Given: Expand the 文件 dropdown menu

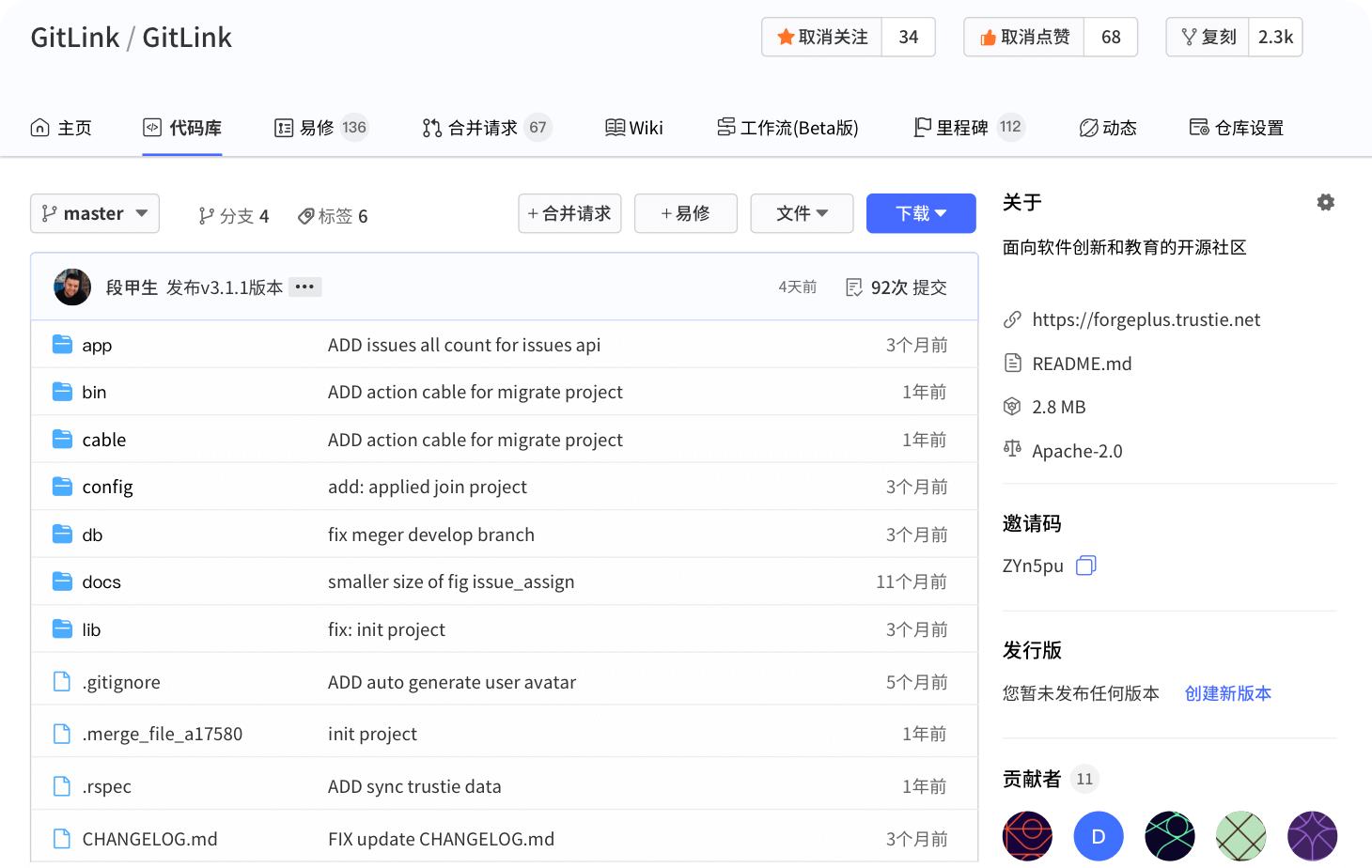Looking at the screenshot, I should (802, 213).
